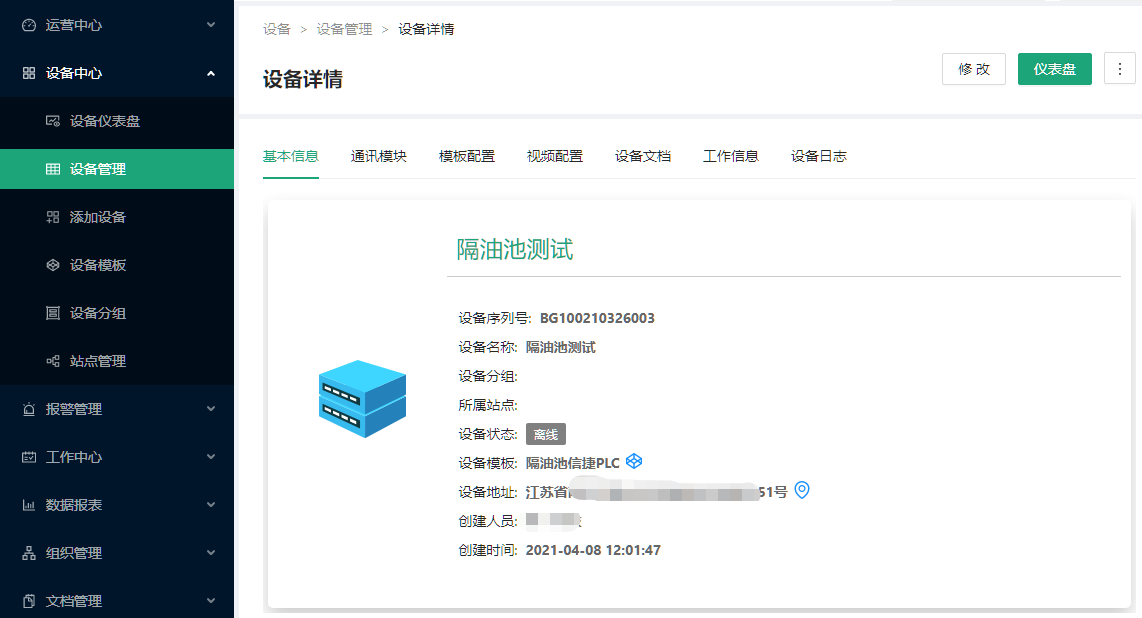Collapse the 设备中心 menu
The image size is (1142, 618).
click(x=116, y=73)
